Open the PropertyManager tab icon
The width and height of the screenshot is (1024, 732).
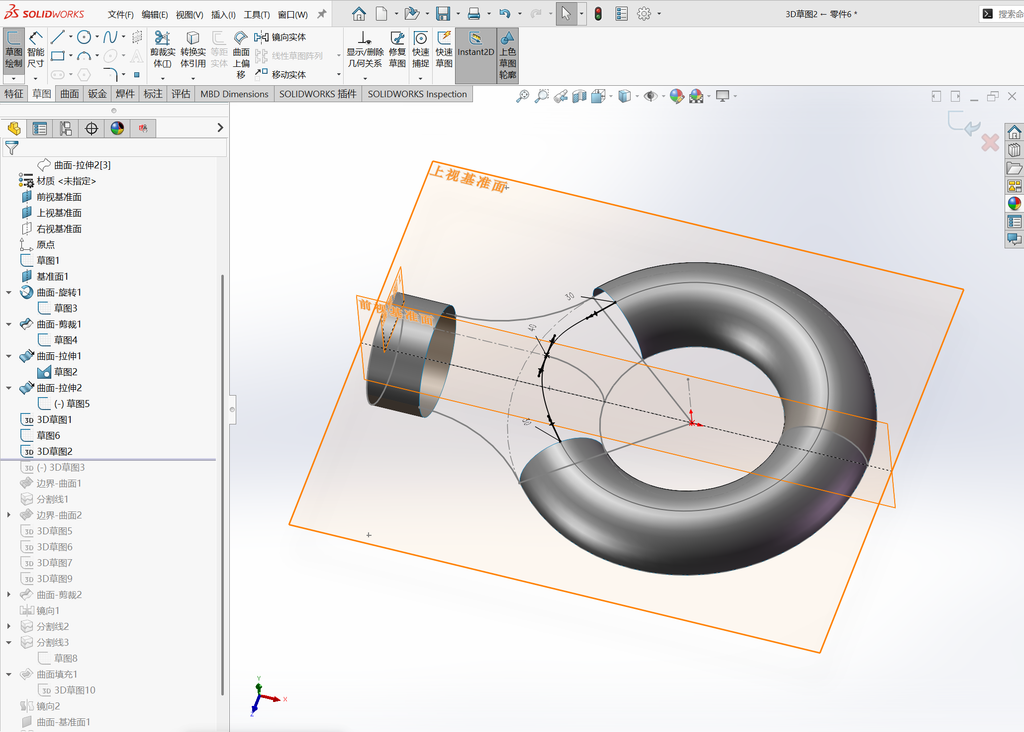click(40, 129)
